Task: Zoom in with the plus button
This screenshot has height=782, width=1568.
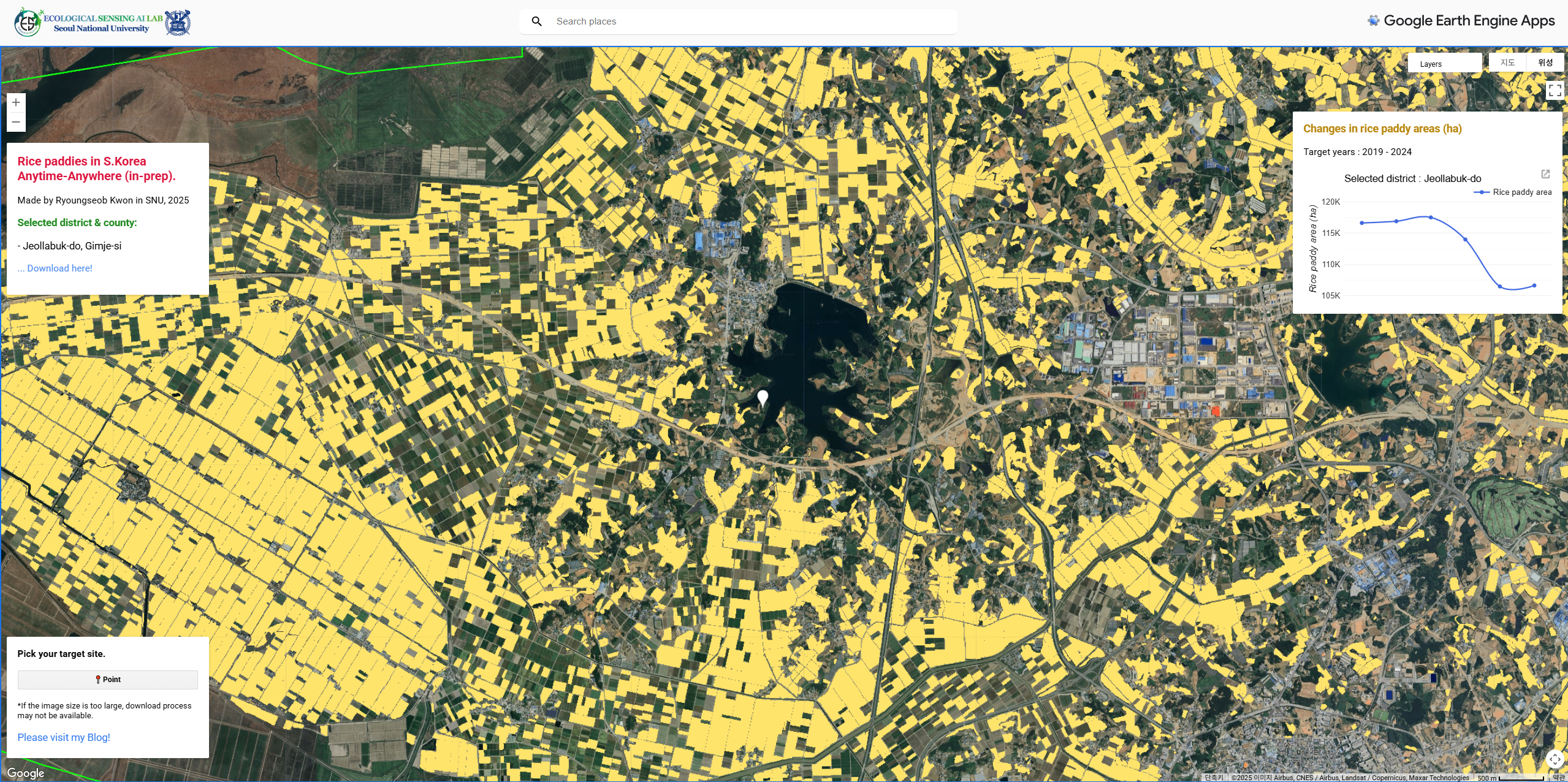Action: (x=16, y=102)
